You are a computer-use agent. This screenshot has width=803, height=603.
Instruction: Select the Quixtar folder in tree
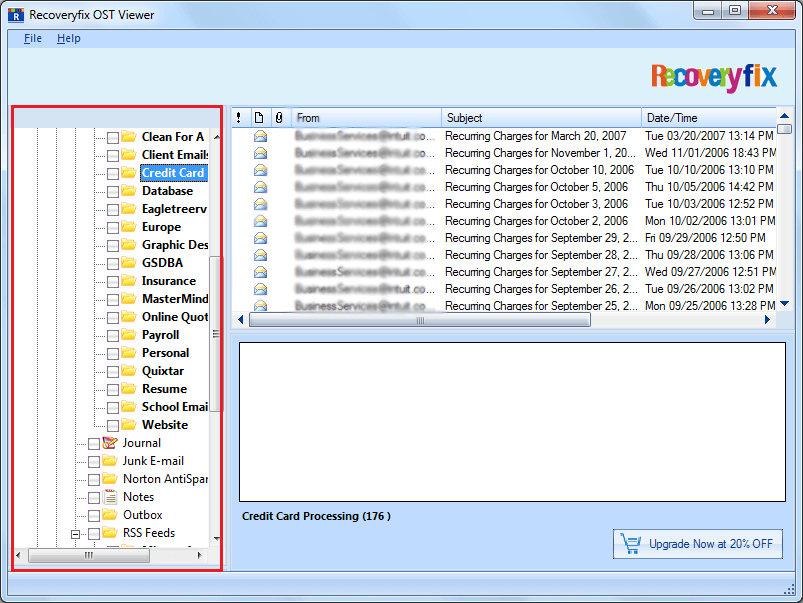pos(163,371)
